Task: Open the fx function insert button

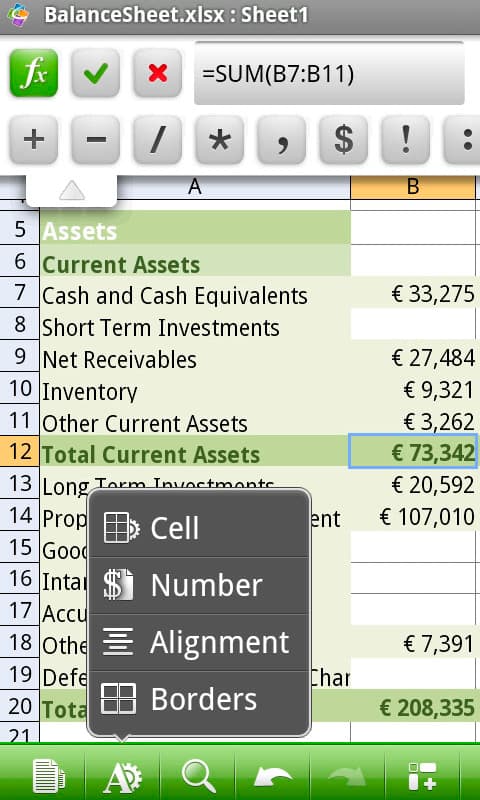Action: coord(34,73)
